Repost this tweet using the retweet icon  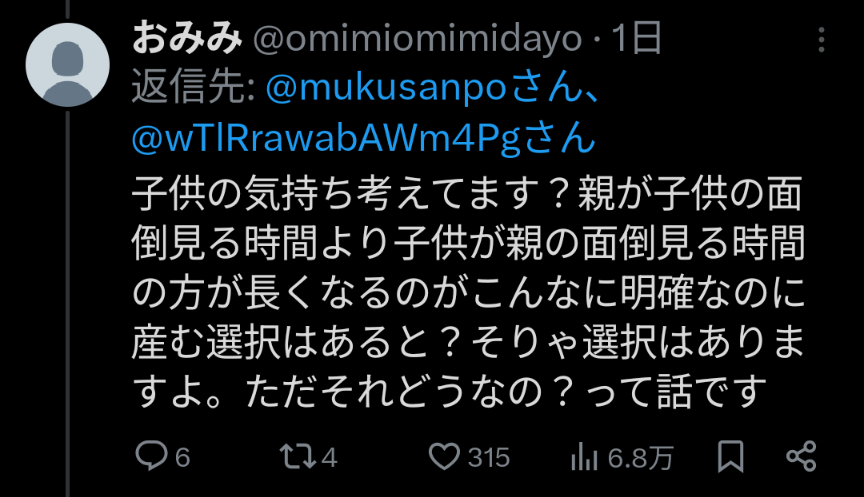(298, 457)
